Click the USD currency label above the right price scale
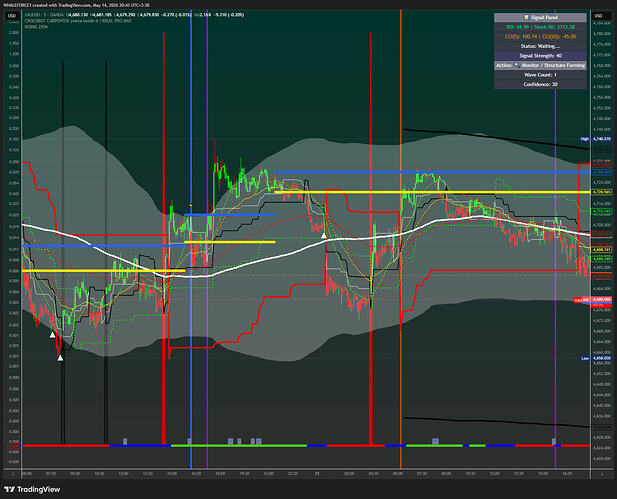617x499 pixels. point(599,16)
